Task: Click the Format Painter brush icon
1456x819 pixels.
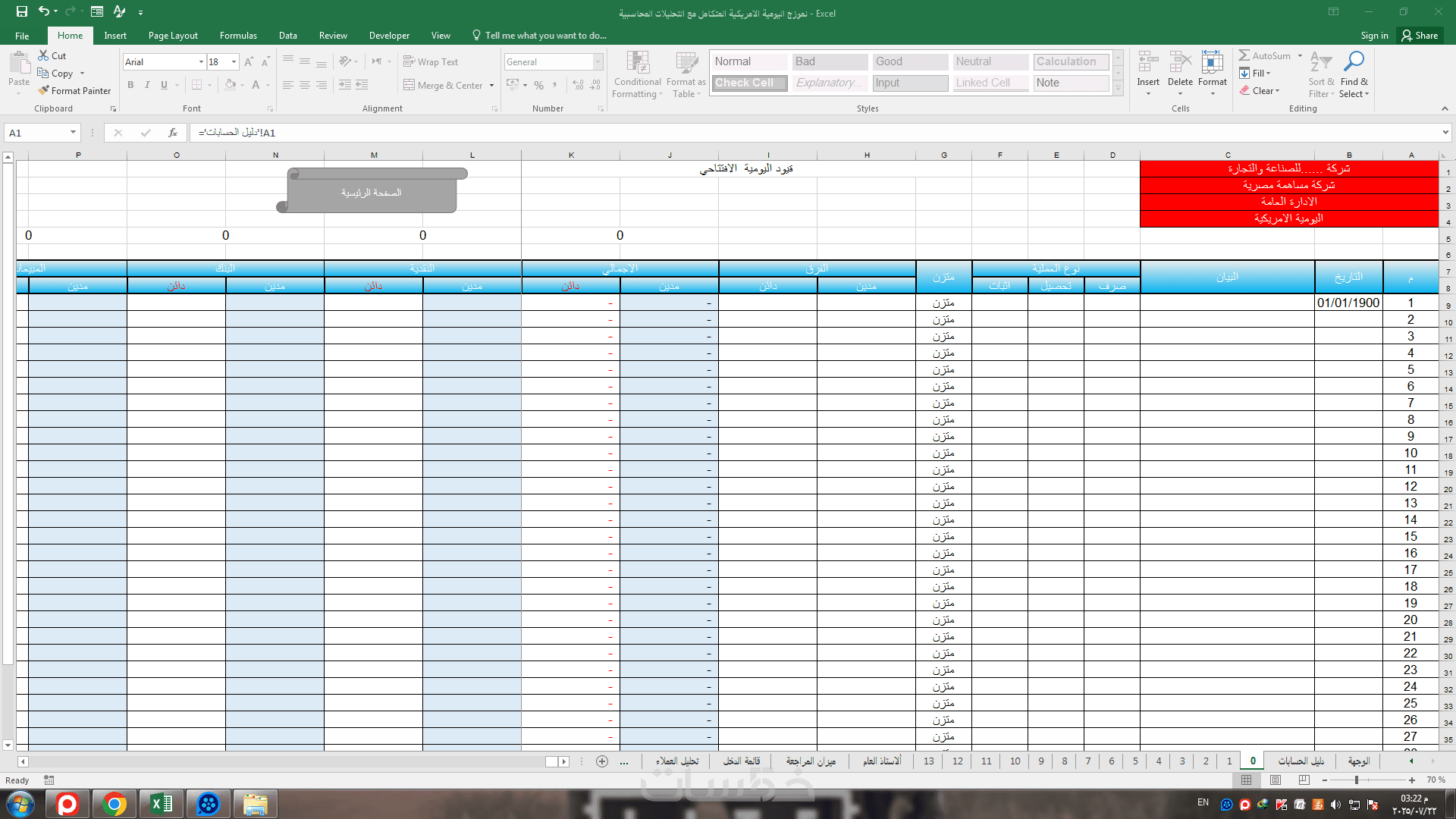Action: [44, 90]
